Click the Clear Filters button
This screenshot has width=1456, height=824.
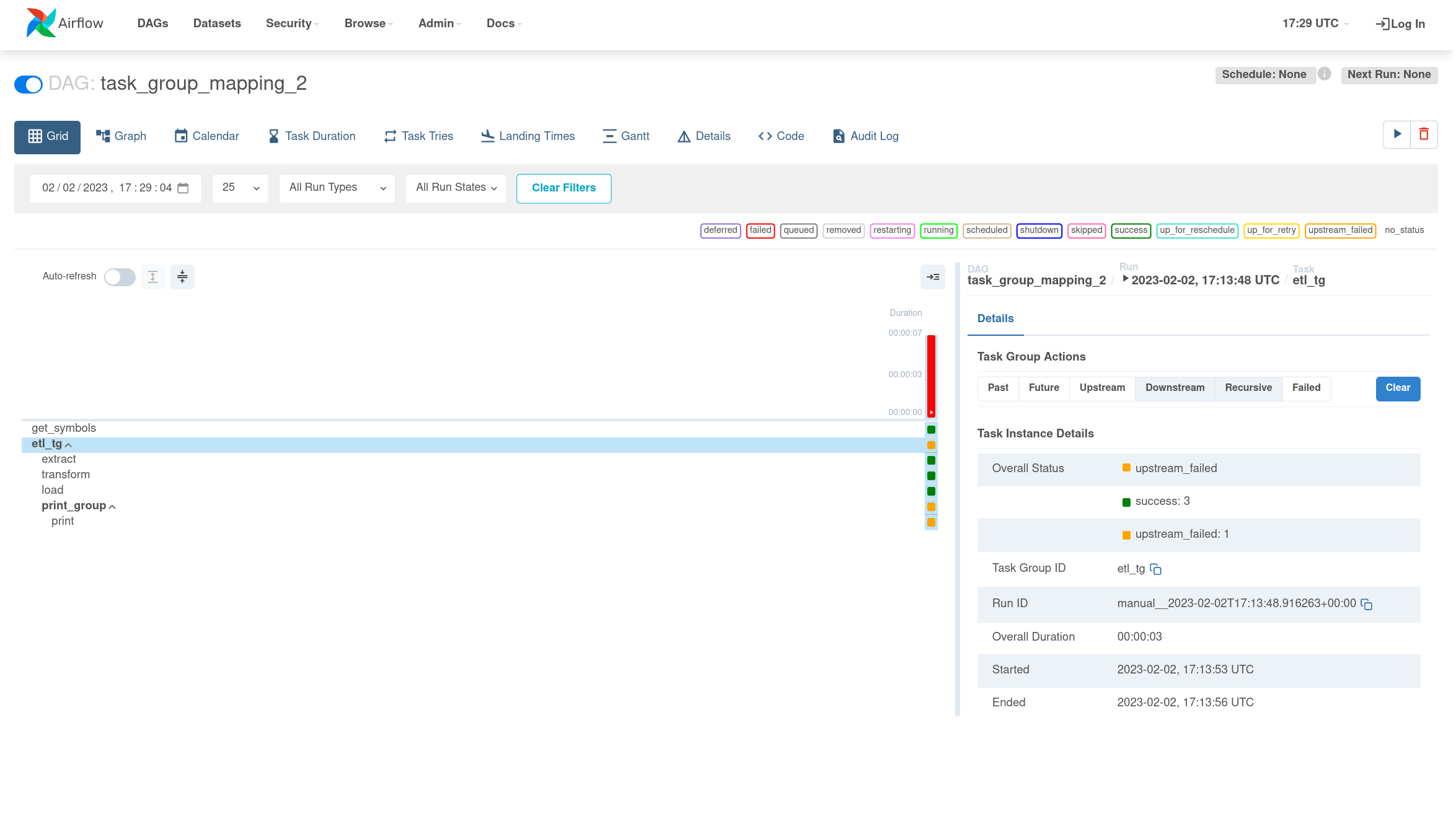click(563, 188)
